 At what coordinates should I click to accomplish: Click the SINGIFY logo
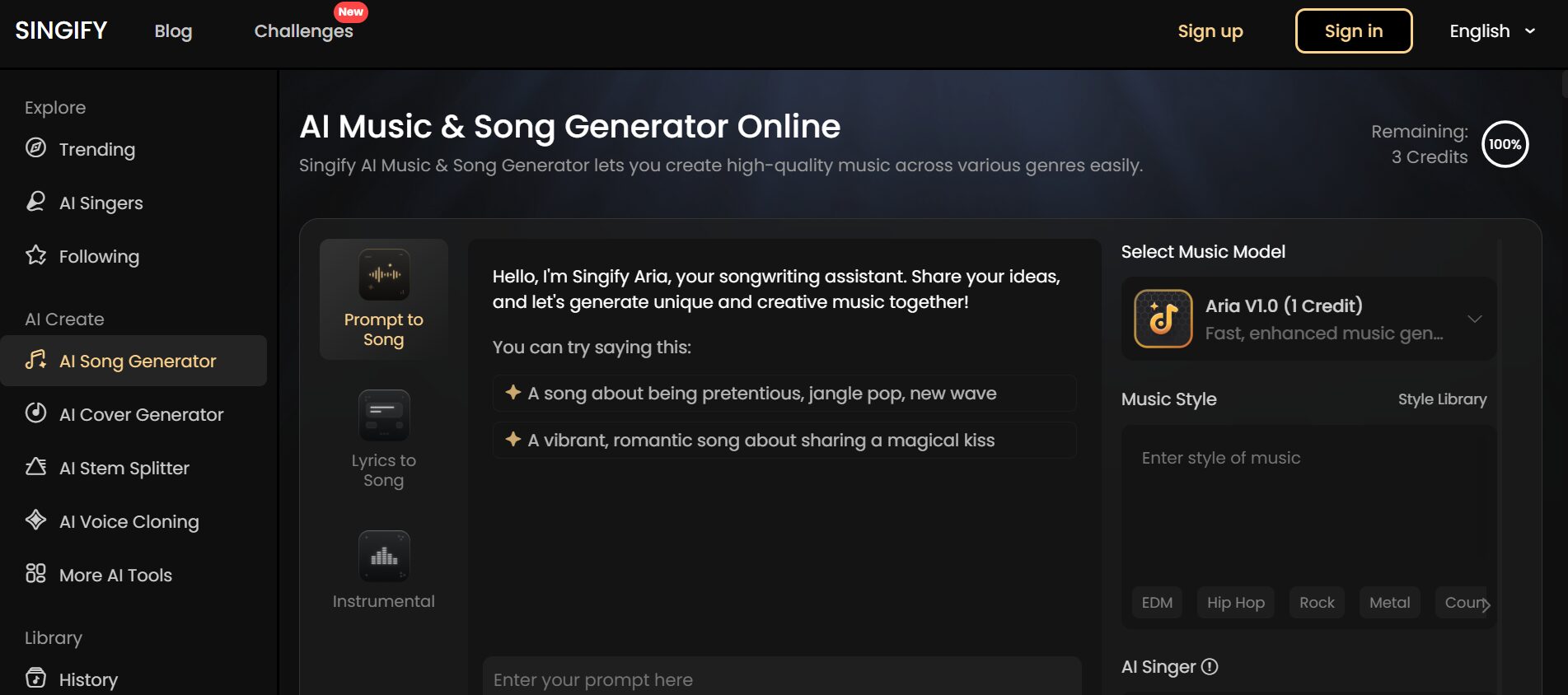[61, 30]
